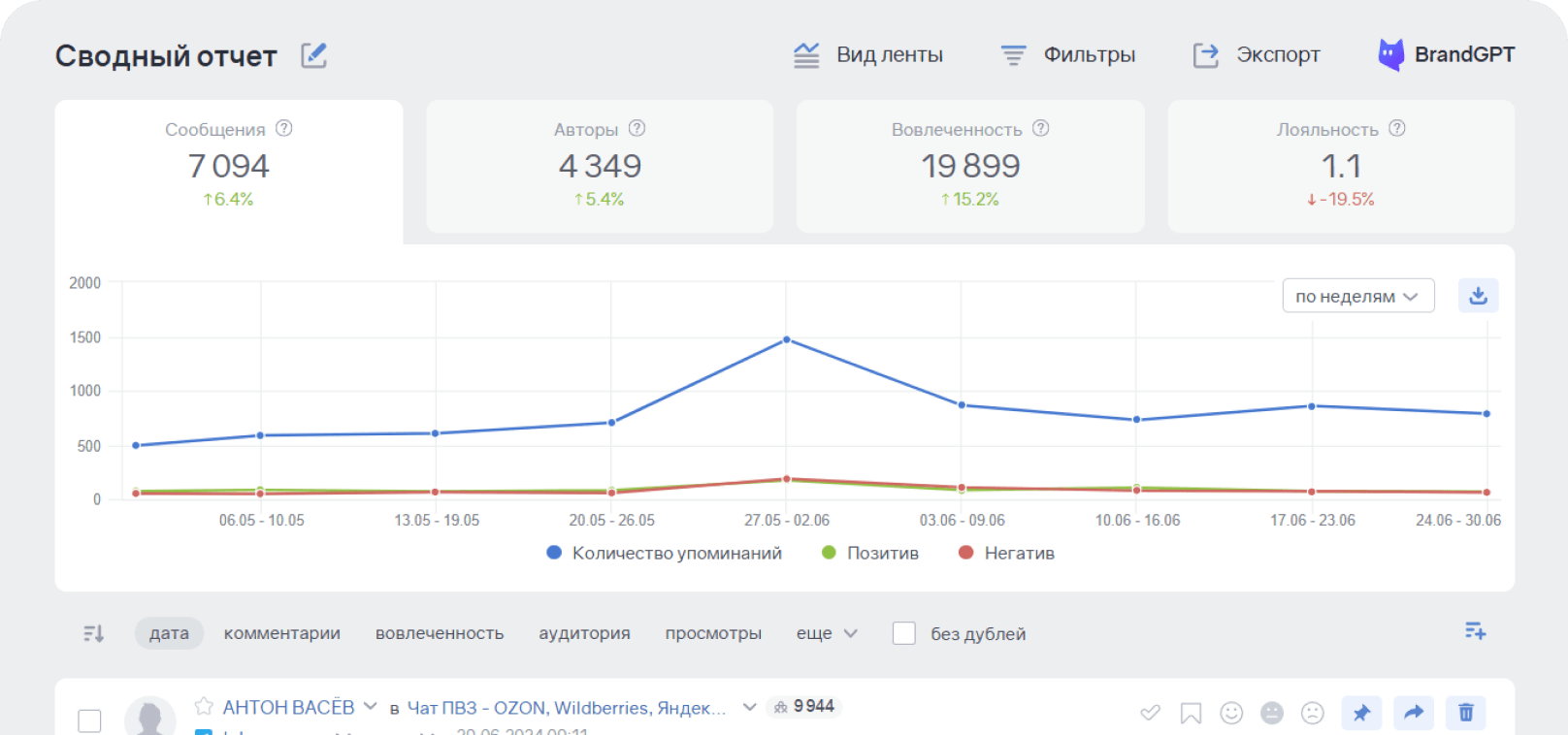The height and width of the screenshot is (735, 1568).
Task: Pin the post with pin icon
Action: (1361, 713)
